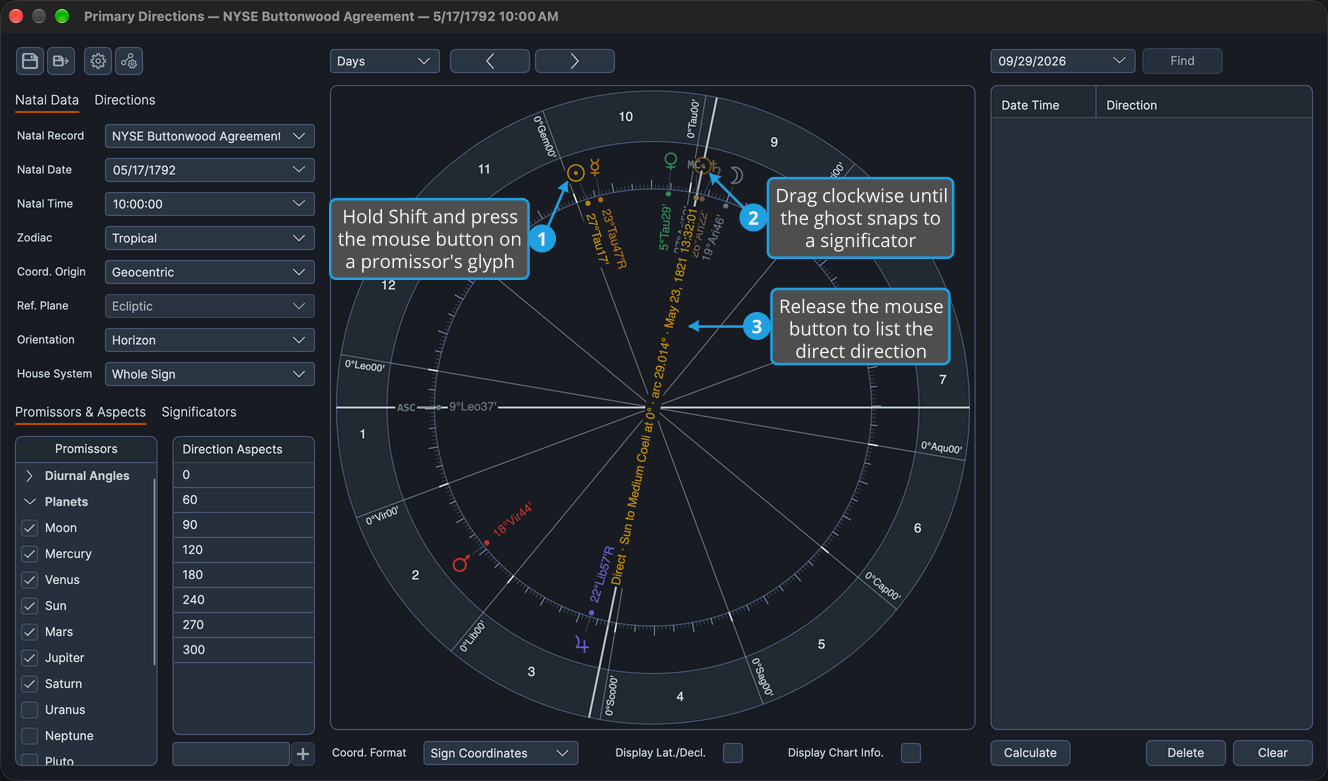
Task: Click the Mercury glyph on the chart
Action: [594, 167]
